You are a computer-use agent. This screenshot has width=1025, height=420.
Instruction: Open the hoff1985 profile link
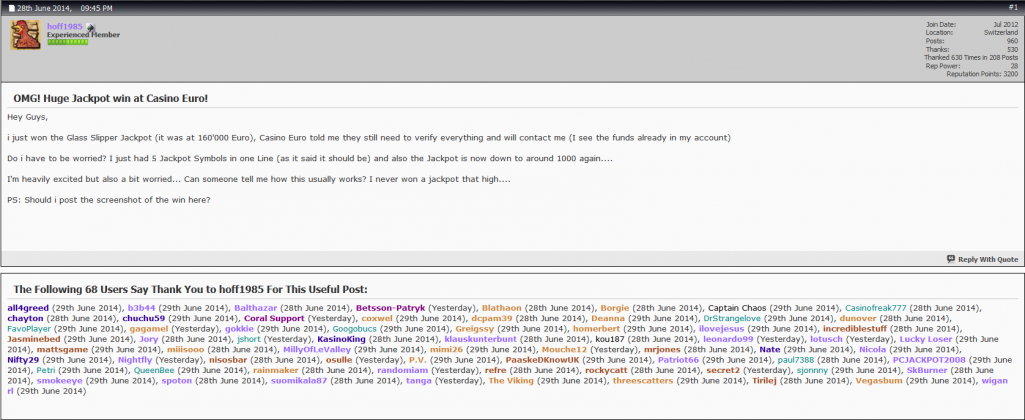65,27
